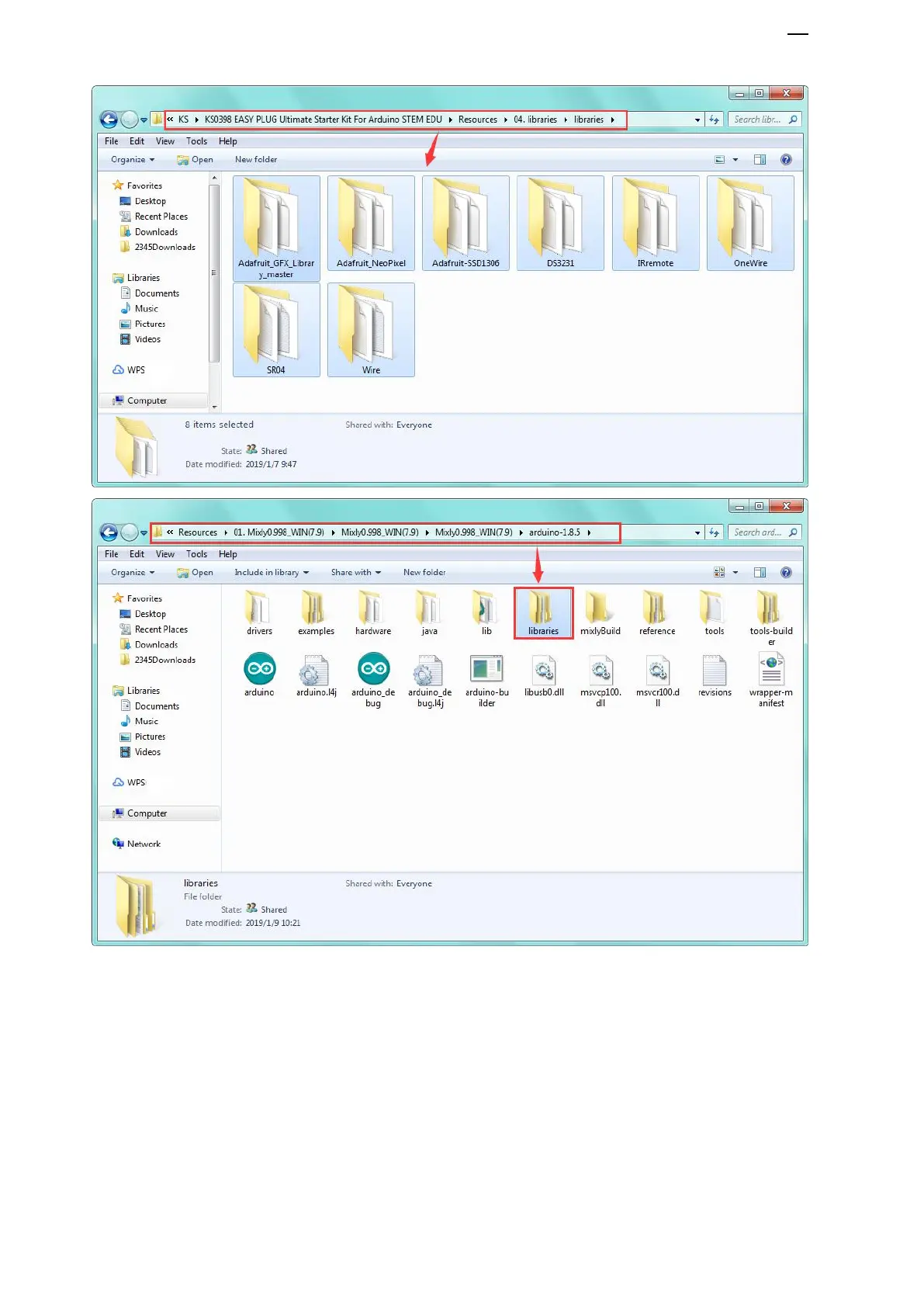
Task: Click New folder in top window toolbar
Action: click(x=256, y=160)
